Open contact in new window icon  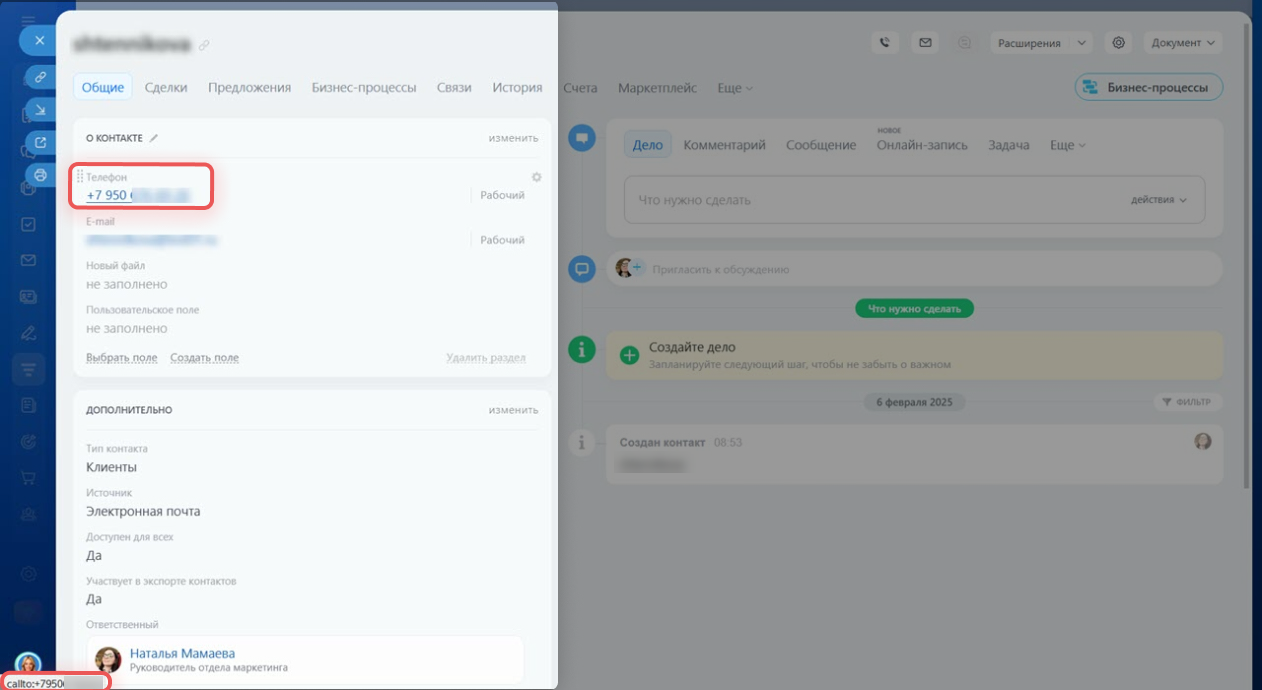[41, 142]
